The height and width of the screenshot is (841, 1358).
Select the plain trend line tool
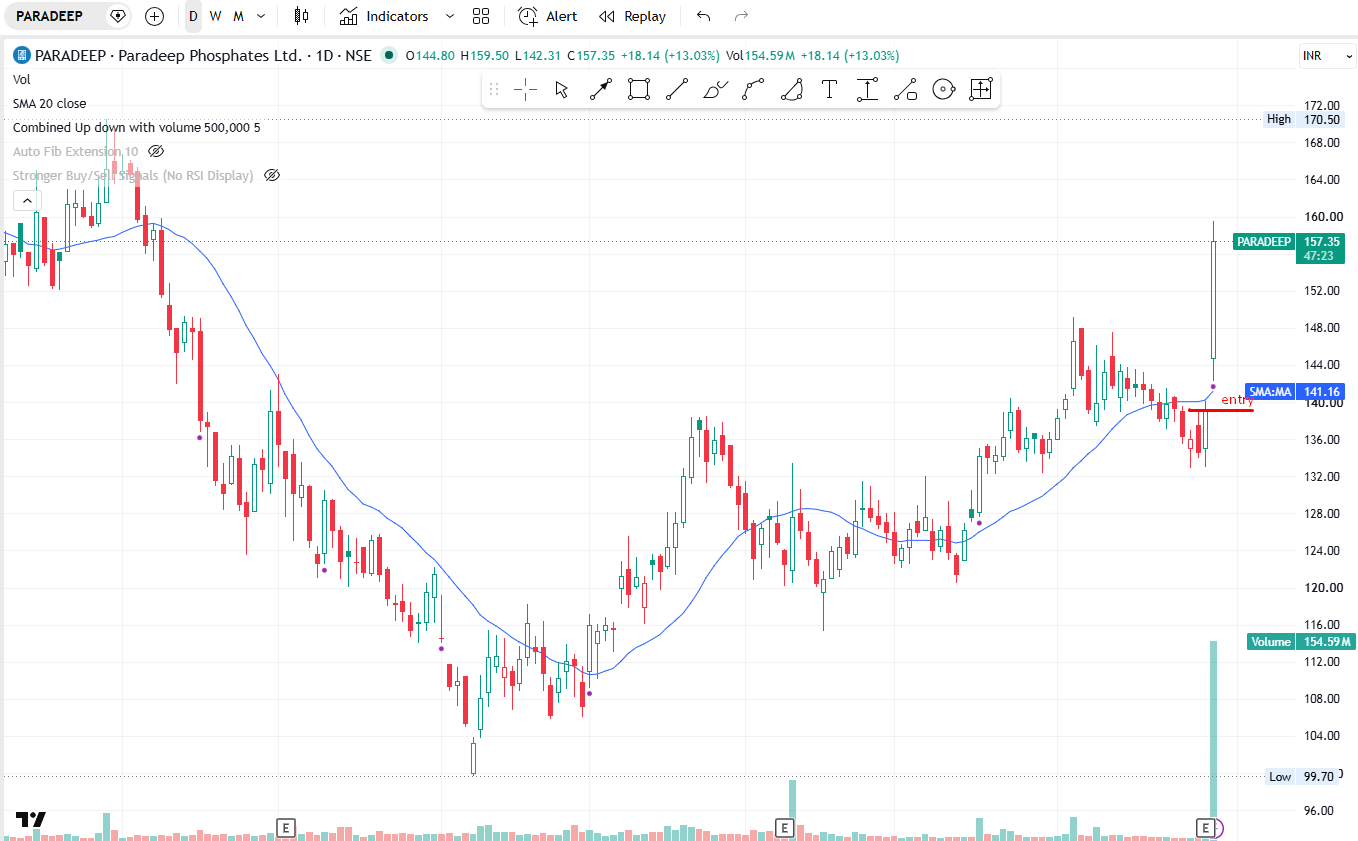(677, 90)
